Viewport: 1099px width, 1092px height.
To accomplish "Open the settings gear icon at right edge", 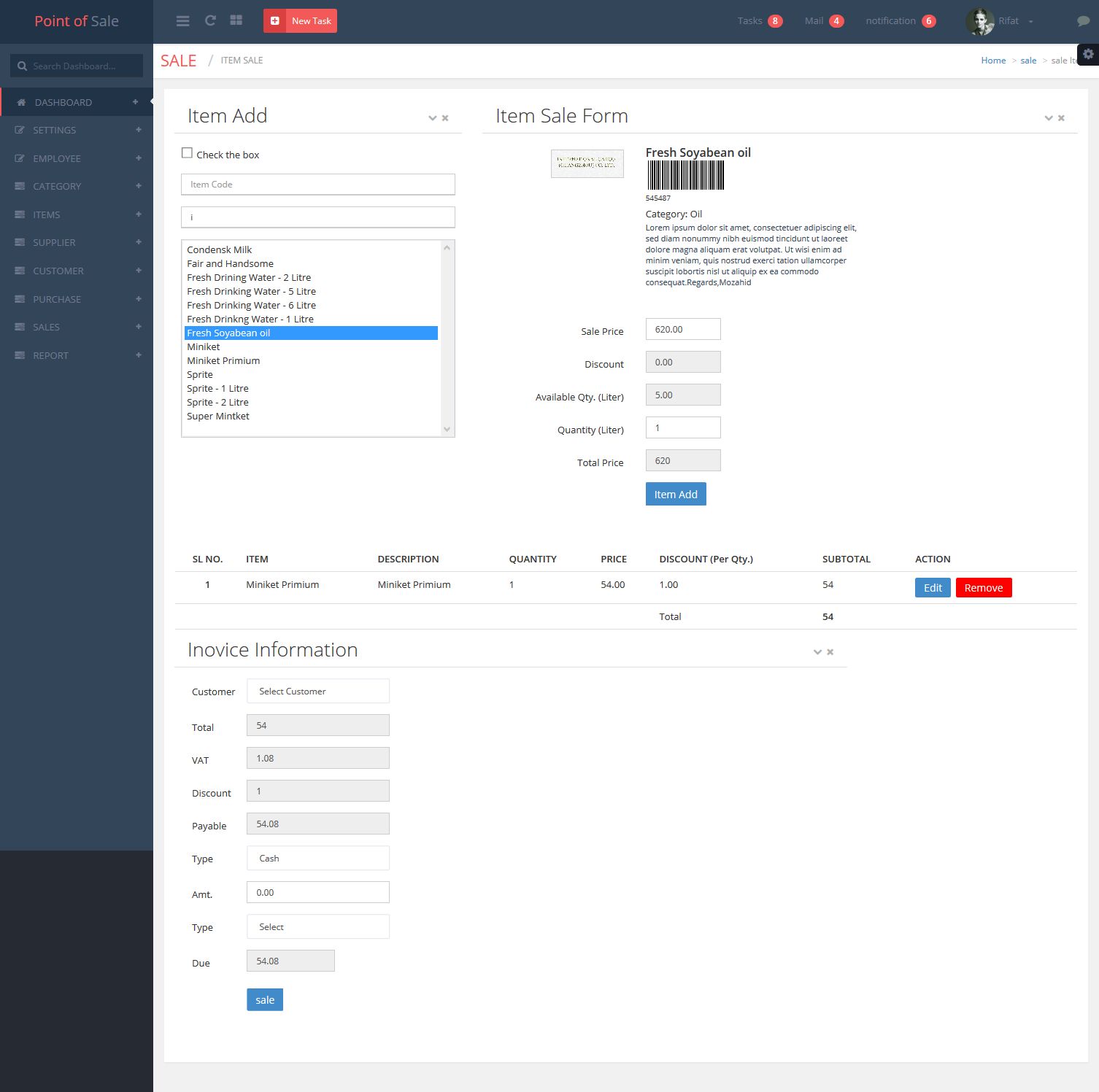I will tap(1088, 54).
